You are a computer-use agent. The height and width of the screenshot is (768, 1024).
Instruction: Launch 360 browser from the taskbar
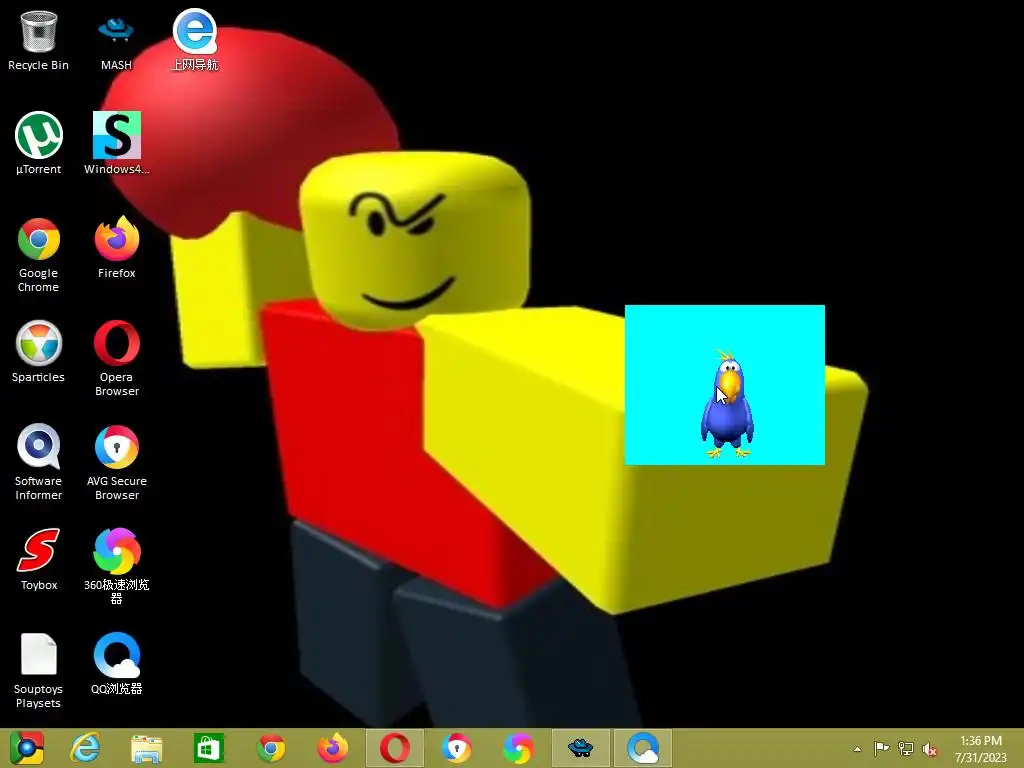click(519, 748)
